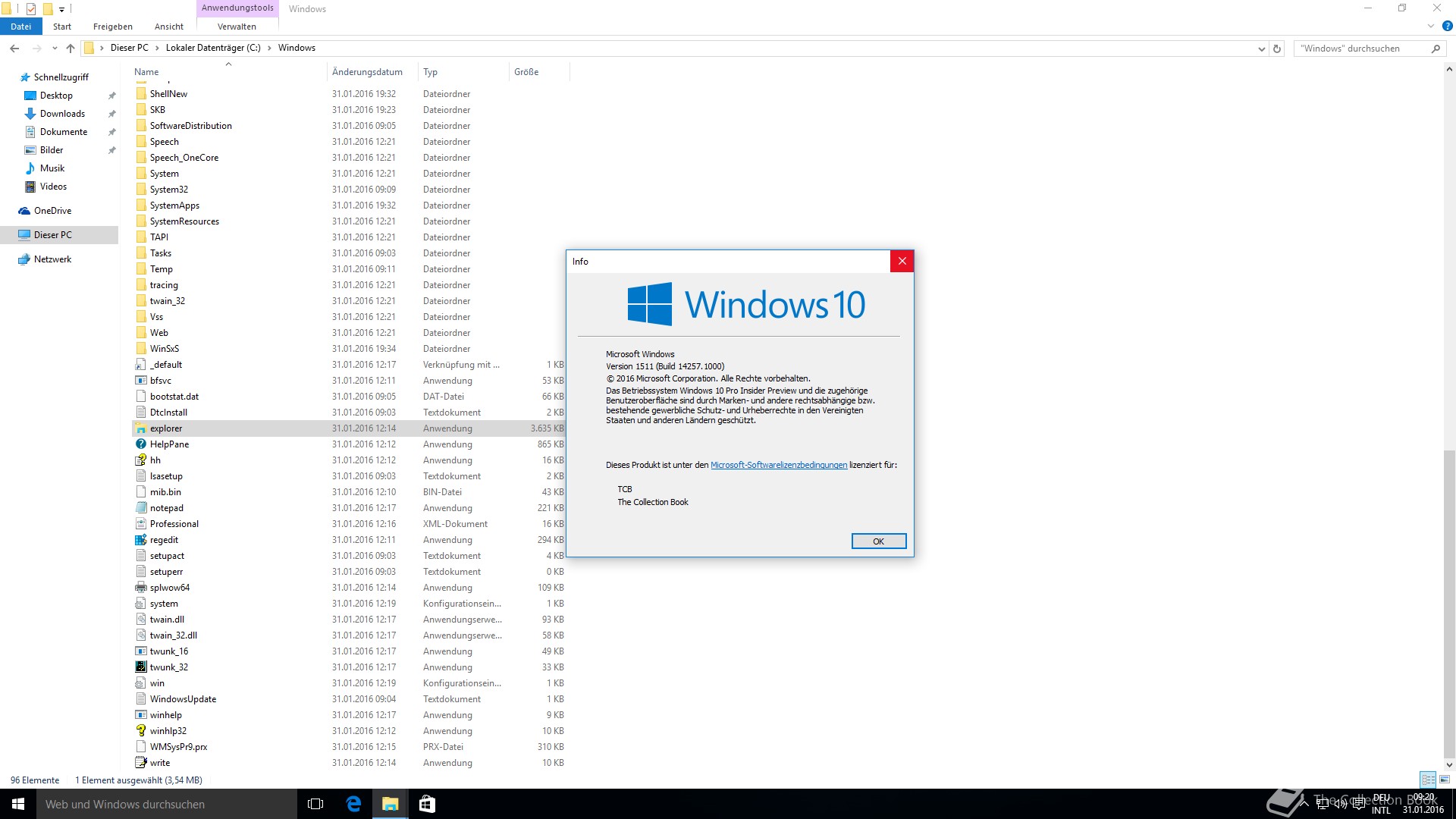Viewport: 1456px width, 819px height.
Task: Select the Anwendungstools contextual tab
Action: [x=237, y=8]
